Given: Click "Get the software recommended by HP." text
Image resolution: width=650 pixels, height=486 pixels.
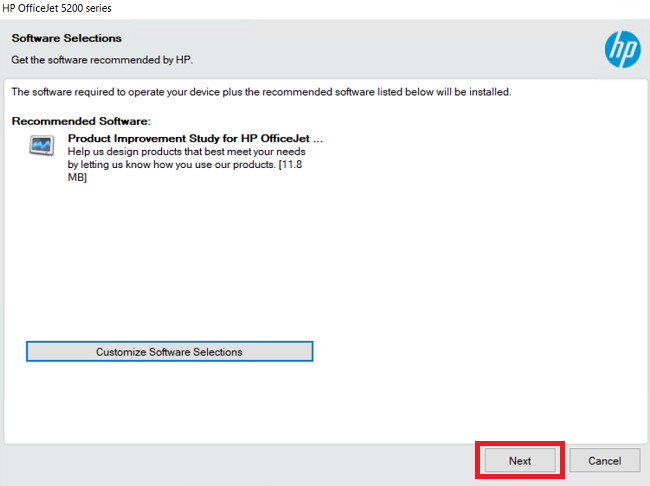Looking at the screenshot, I should coord(102,60).
